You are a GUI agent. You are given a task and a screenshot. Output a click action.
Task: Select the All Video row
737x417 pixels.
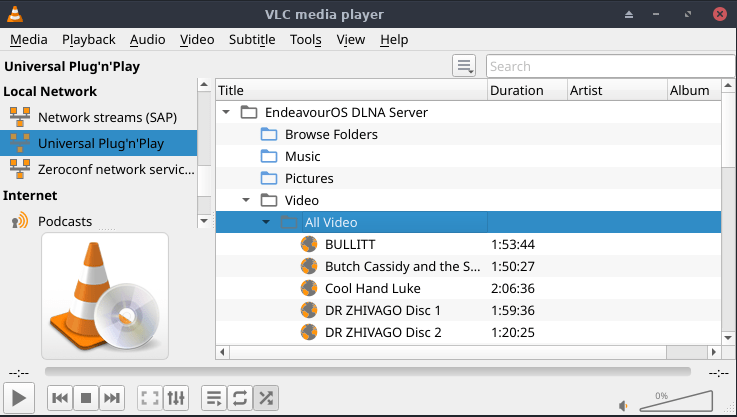coord(468,222)
